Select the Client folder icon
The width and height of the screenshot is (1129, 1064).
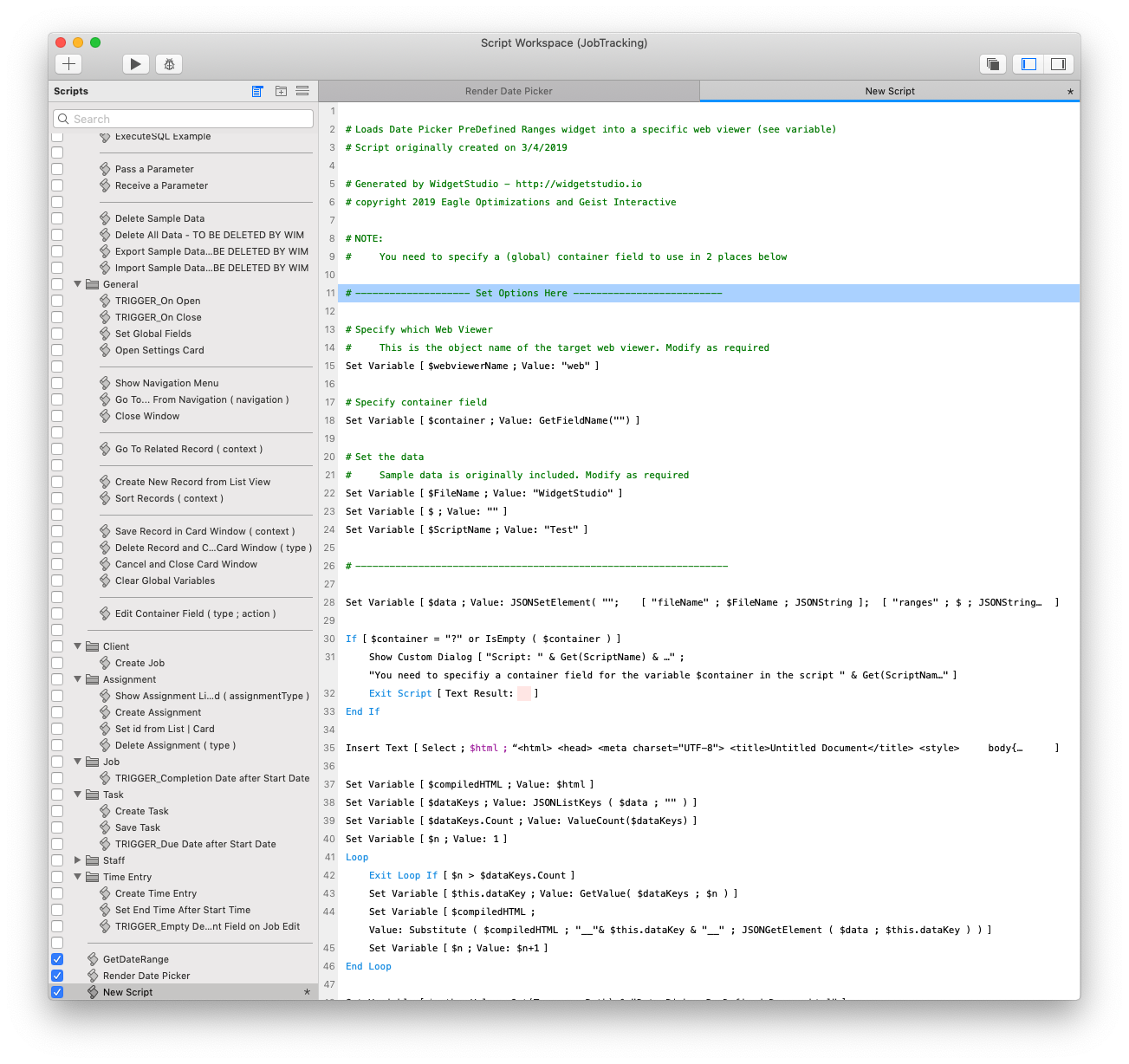[92, 646]
